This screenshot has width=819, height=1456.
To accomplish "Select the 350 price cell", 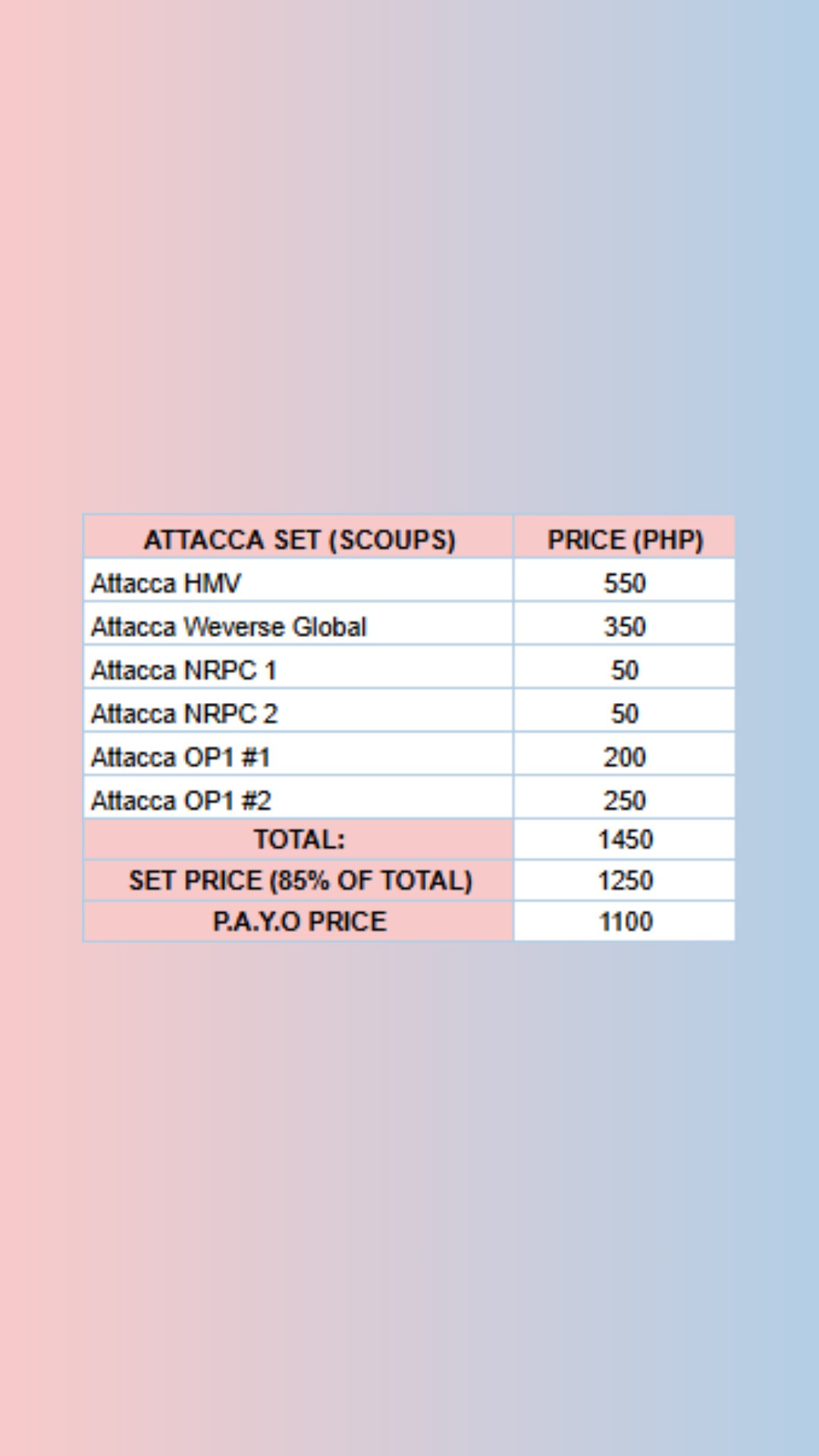I will [x=625, y=626].
